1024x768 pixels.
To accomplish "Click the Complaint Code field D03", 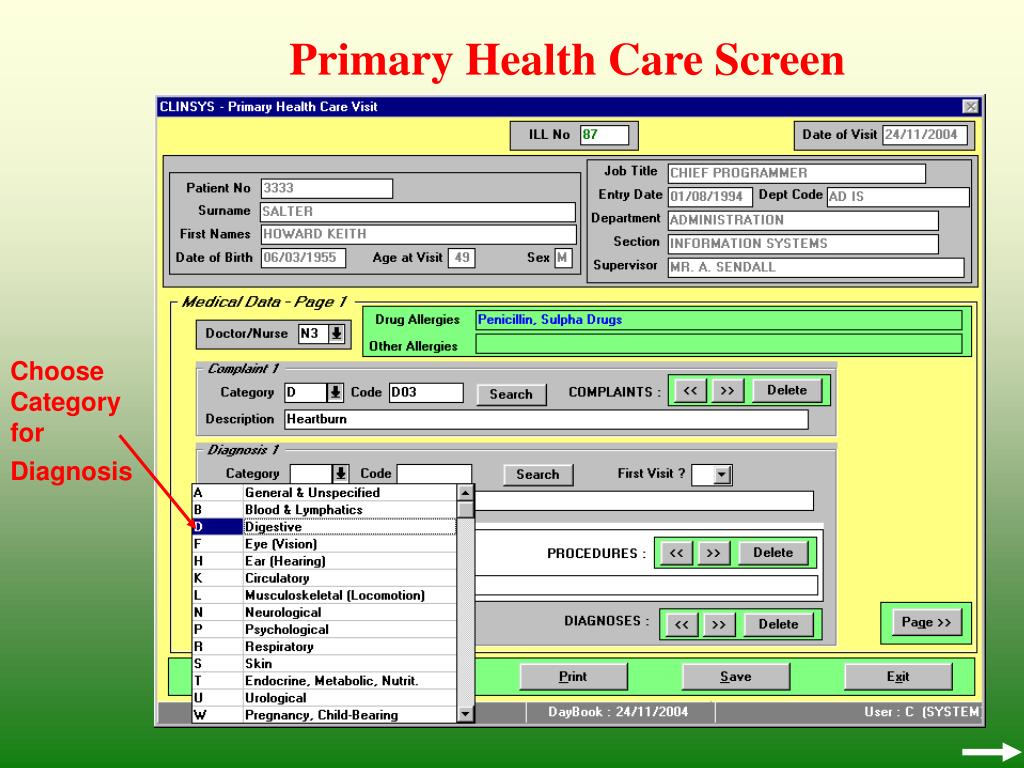I will click(x=426, y=392).
